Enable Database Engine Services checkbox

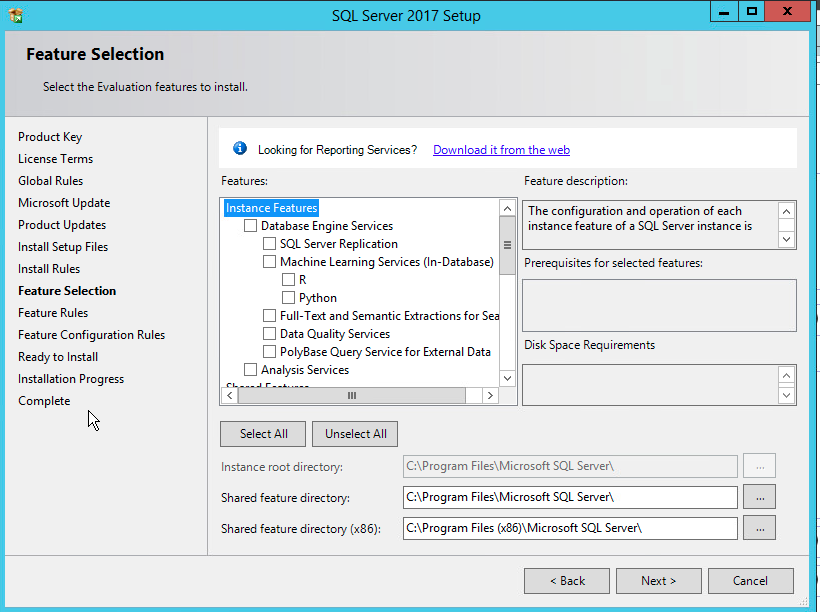pos(251,226)
